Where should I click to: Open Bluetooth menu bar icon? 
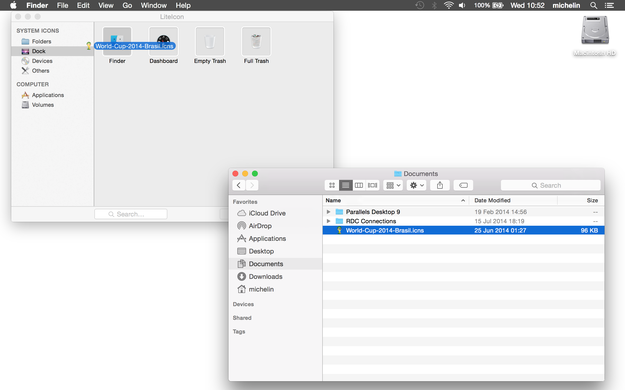point(434,5)
